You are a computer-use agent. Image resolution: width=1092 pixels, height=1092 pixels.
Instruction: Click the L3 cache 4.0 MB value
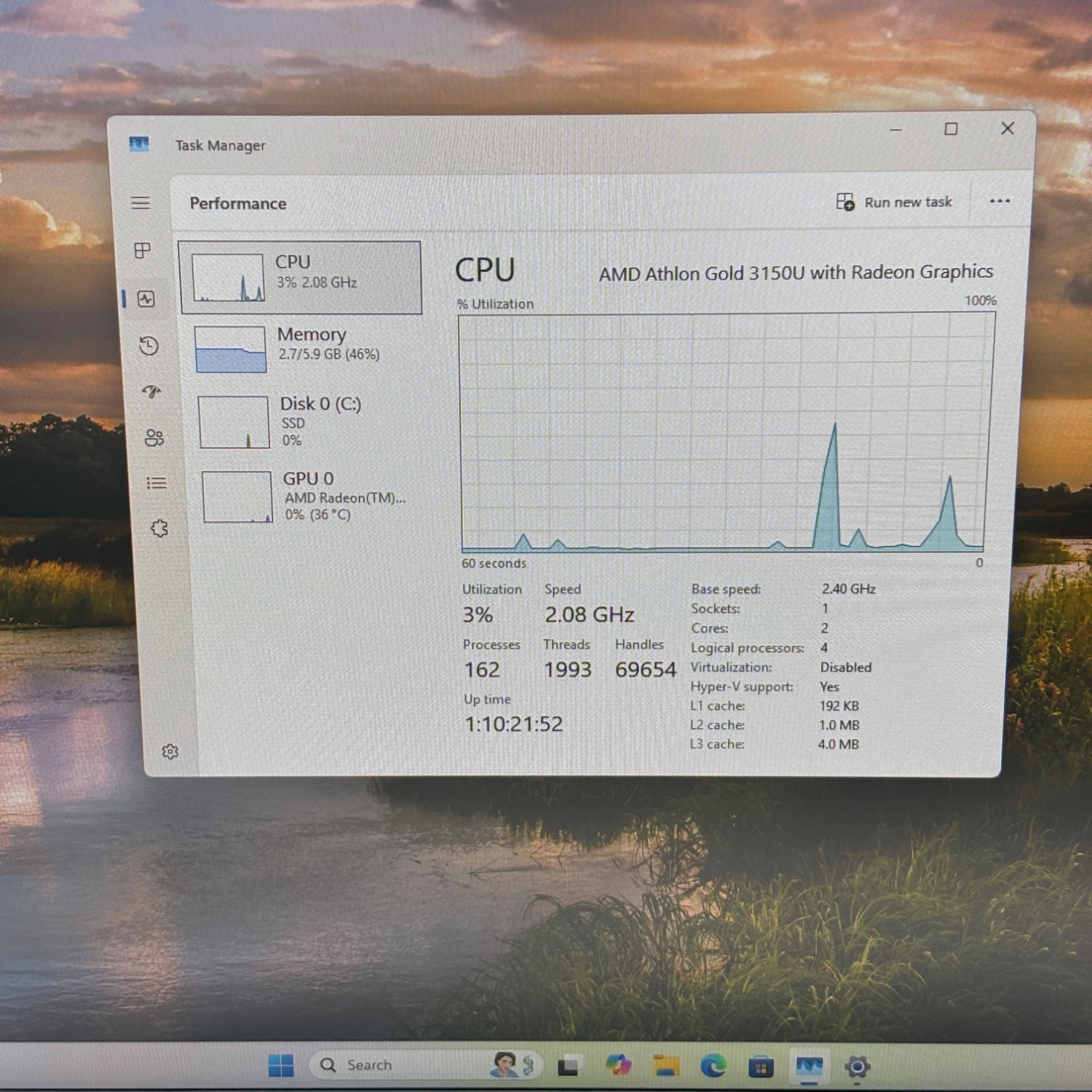839,745
